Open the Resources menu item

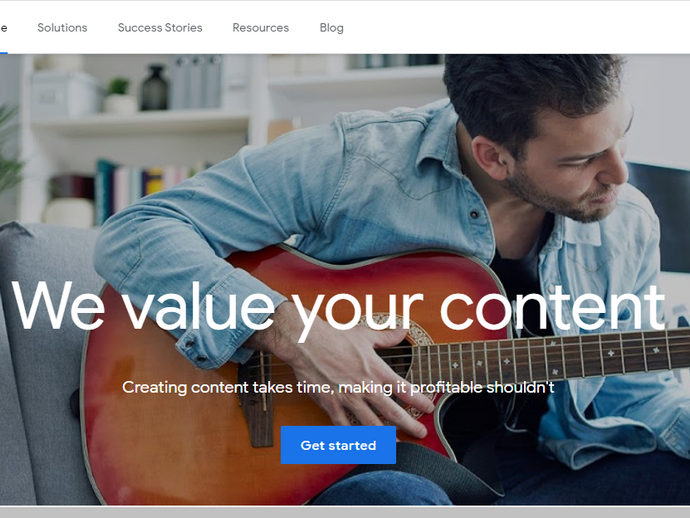coord(261,28)
